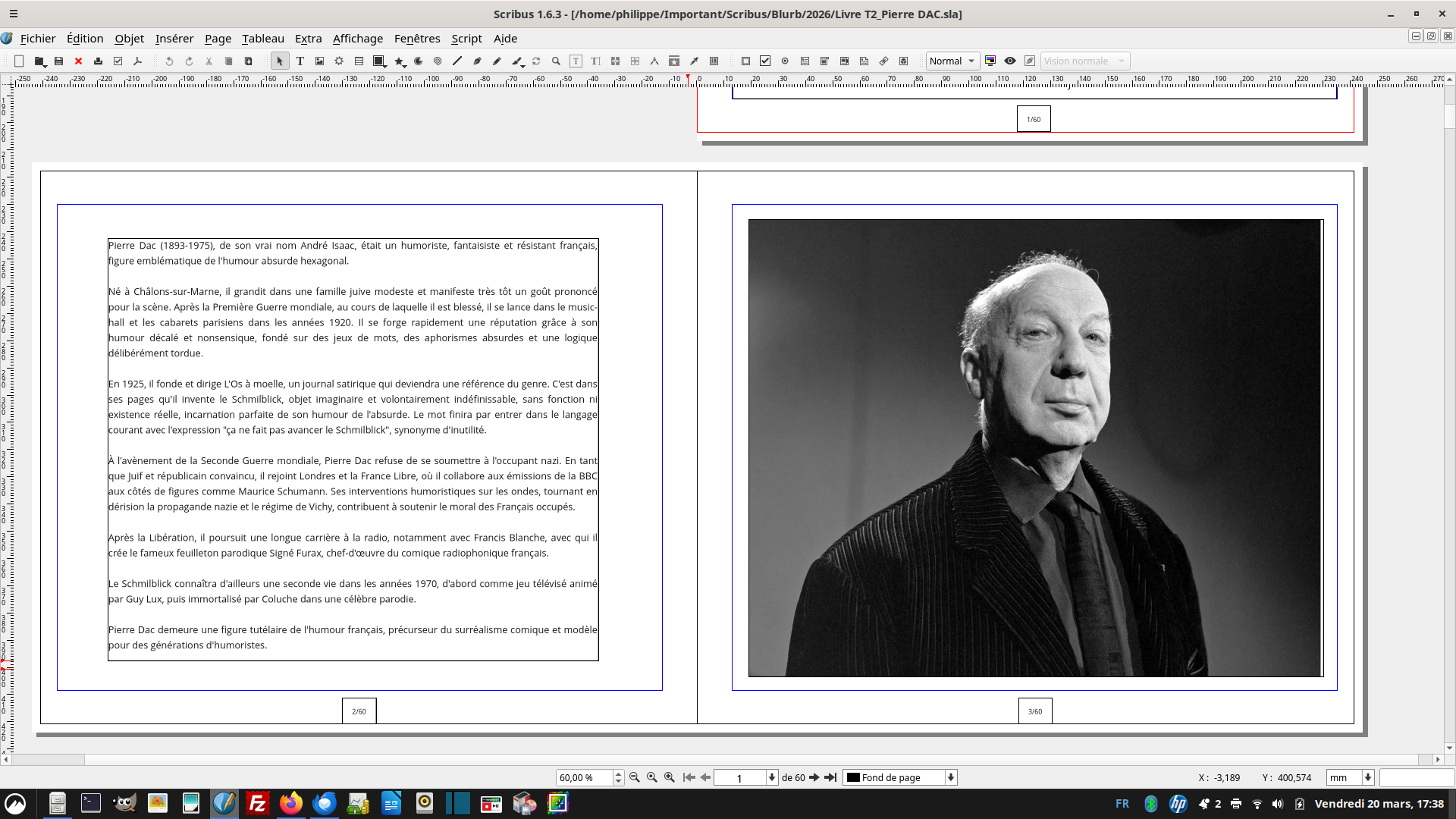Select the Rotate Item tool
Viewport: 1456px width, 819px height.
click(x=537, y=61)
